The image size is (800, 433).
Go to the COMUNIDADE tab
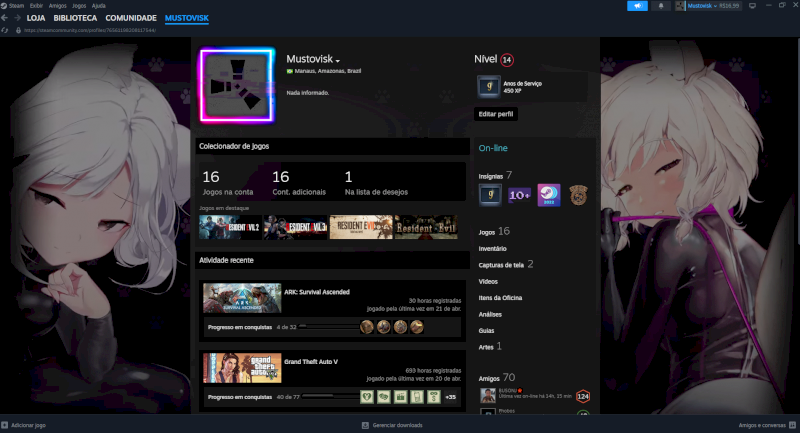[x=131, y=18]
